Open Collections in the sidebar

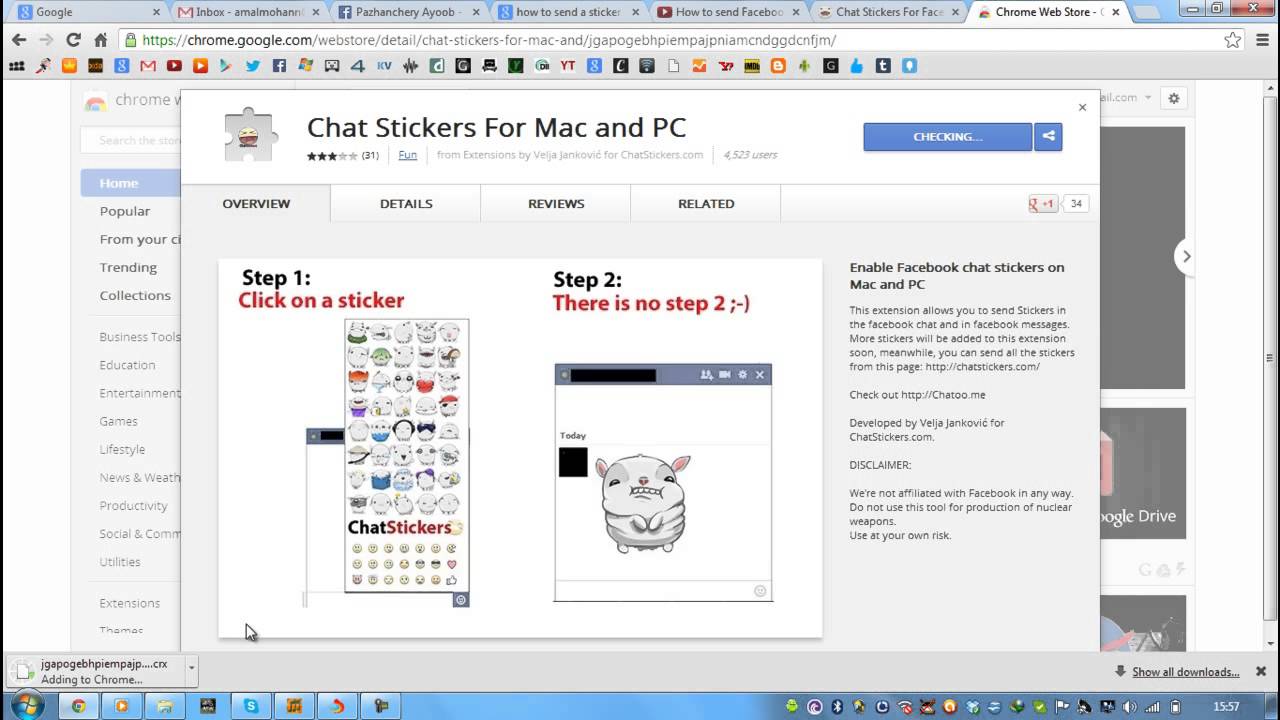[x=135, y=295]
